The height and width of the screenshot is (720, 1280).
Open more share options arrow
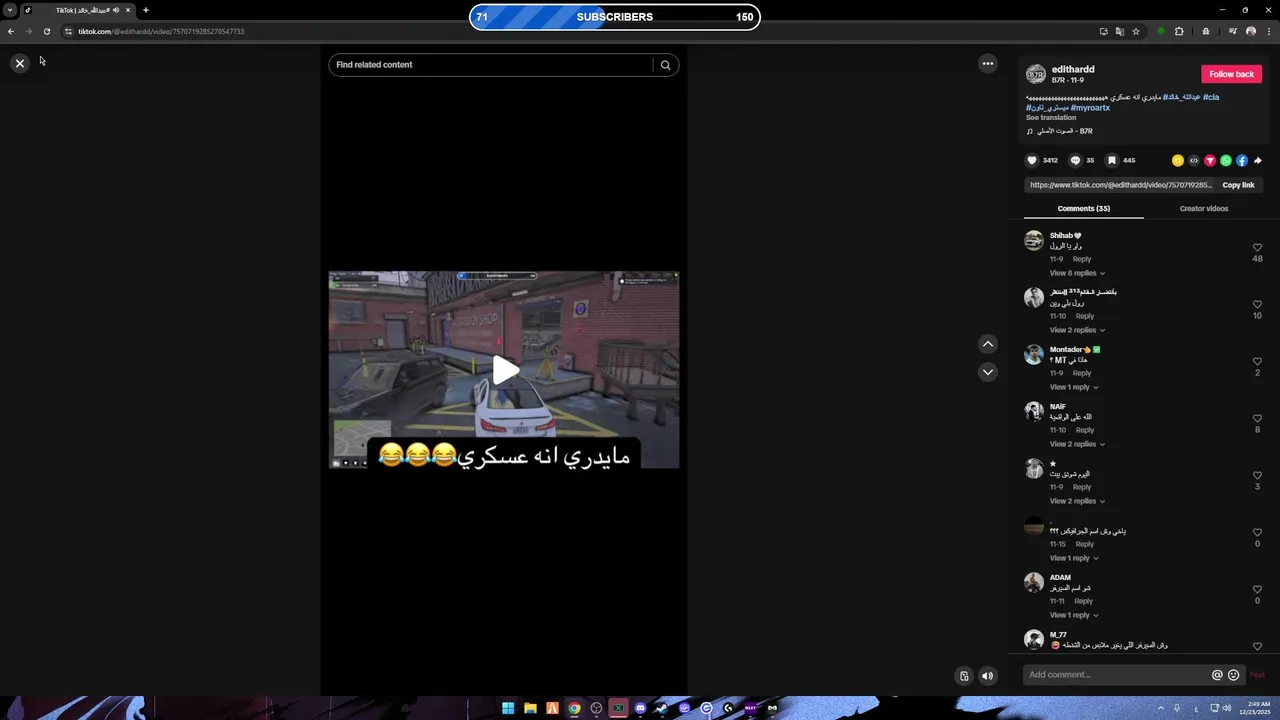[1258, 160]
